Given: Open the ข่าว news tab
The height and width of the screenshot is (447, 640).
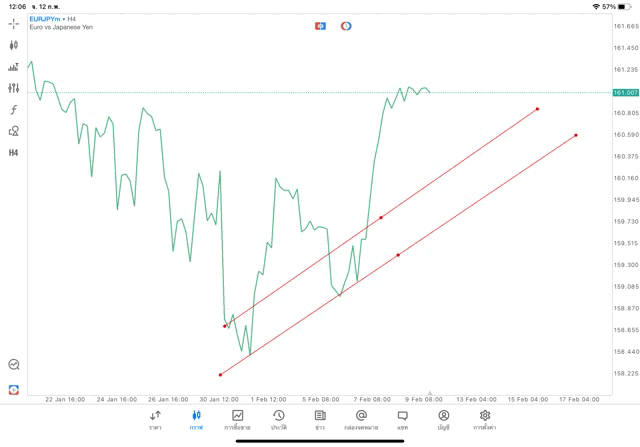Looking at the screenshot, I should [320, 420].
